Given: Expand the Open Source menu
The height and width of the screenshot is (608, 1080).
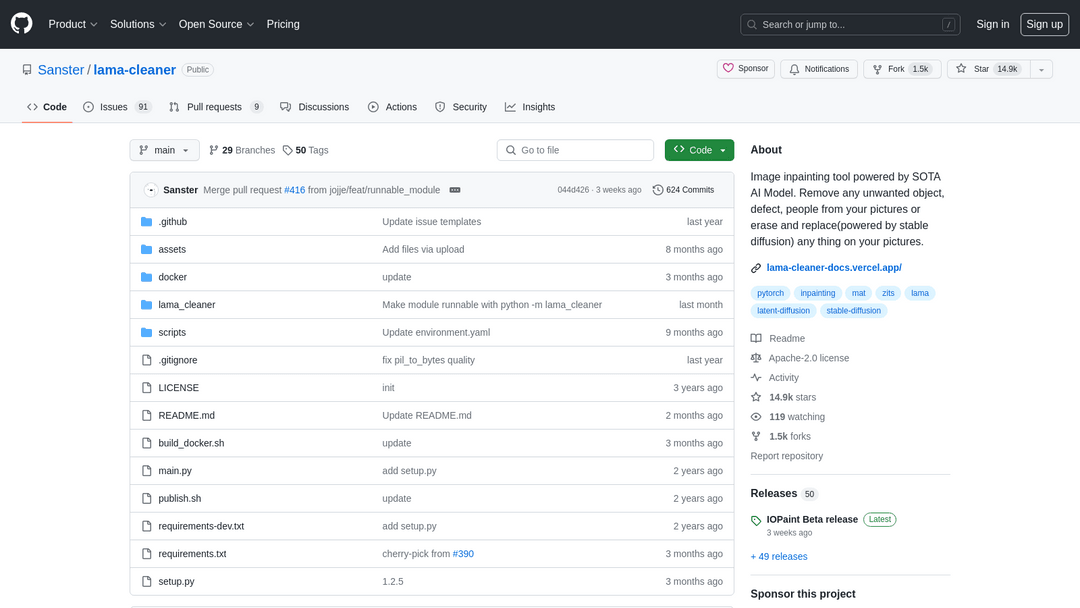Looking at the screenshot, I should click(x=216, y=24).
